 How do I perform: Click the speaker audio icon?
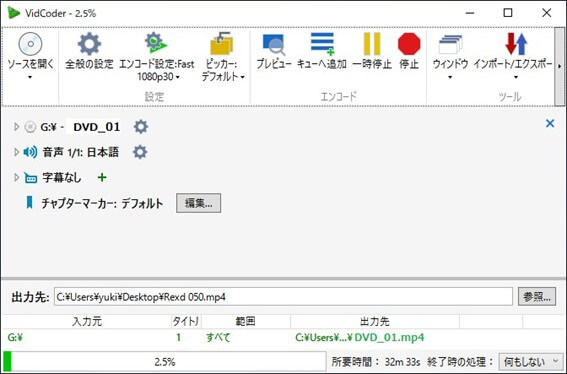coord(30,152)
